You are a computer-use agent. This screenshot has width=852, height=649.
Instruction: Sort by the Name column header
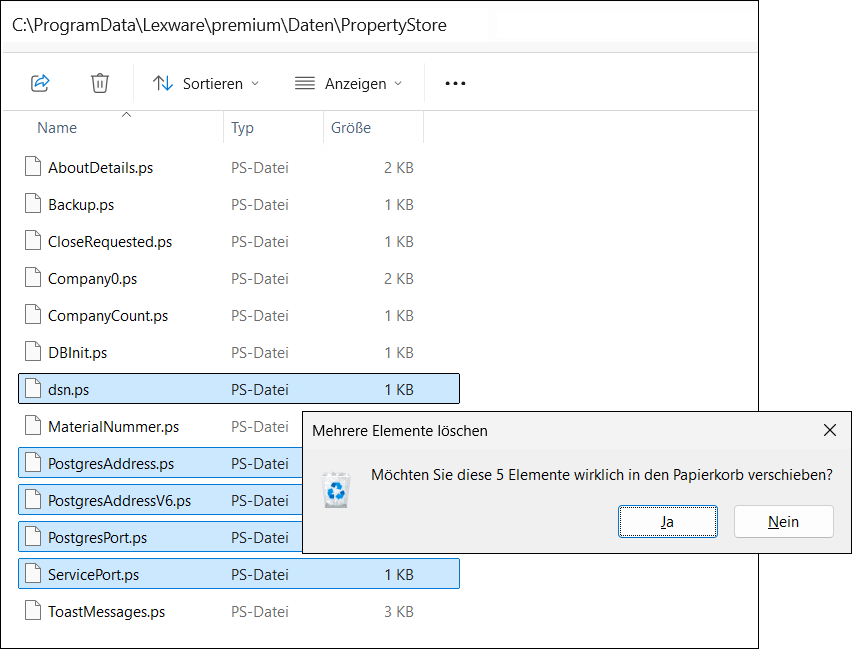pos(57,128)
